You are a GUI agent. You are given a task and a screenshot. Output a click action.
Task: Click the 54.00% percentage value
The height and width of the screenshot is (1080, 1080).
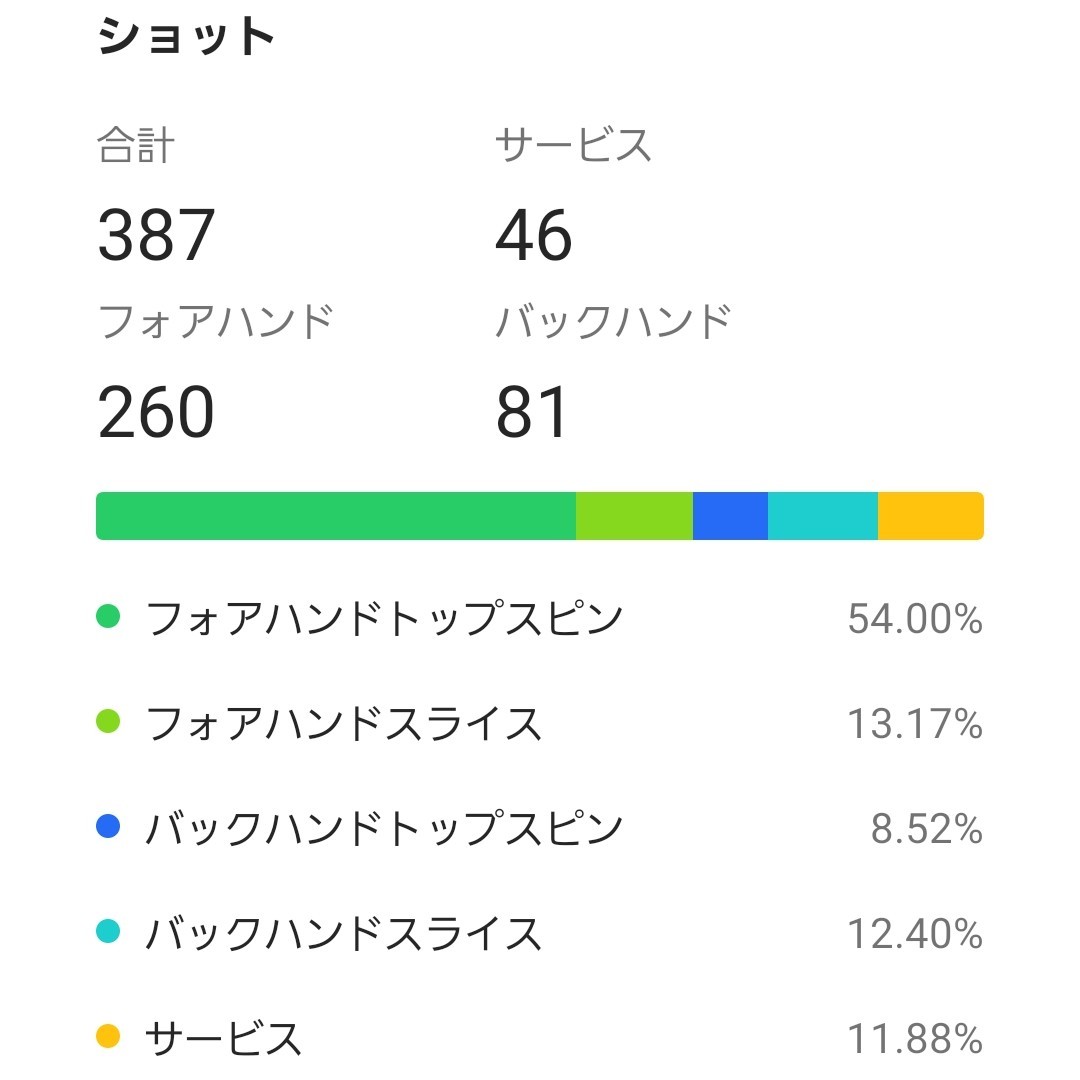[x=915, y=620]
